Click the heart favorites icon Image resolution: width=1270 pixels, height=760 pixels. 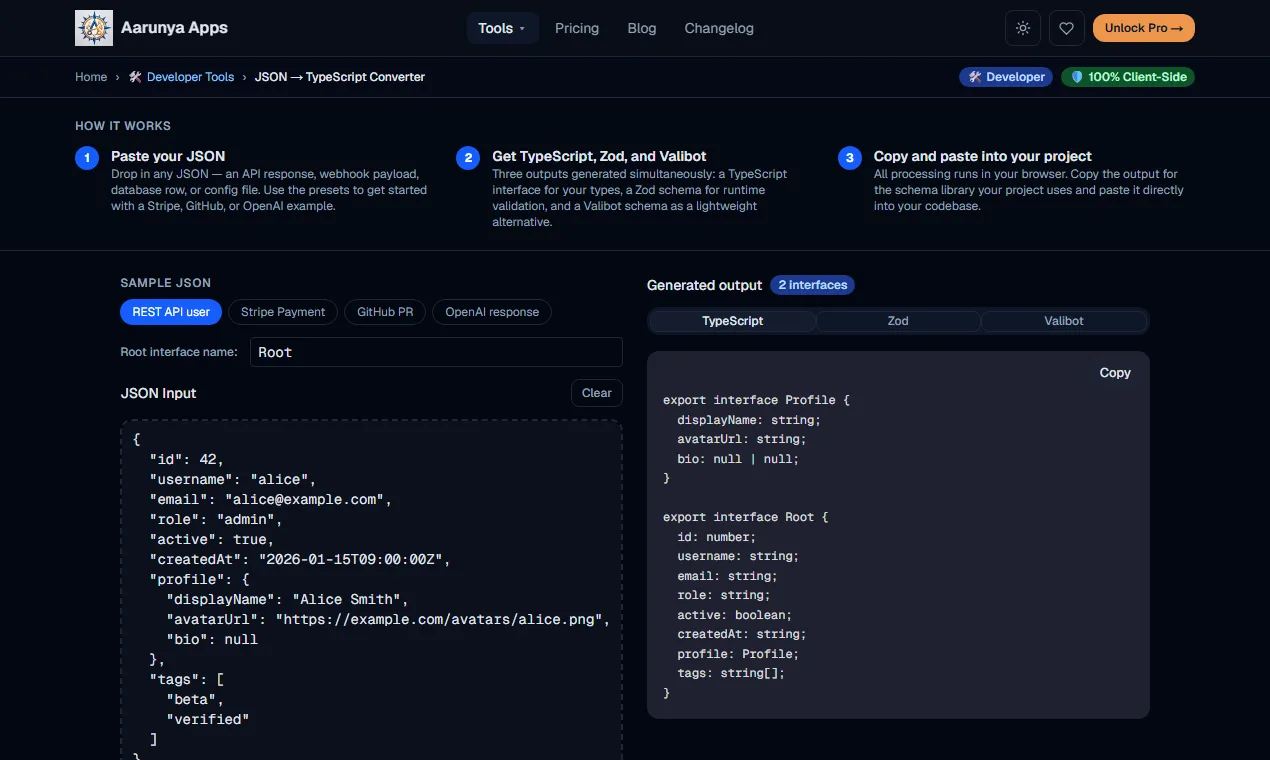click(x=1067, y=28)
